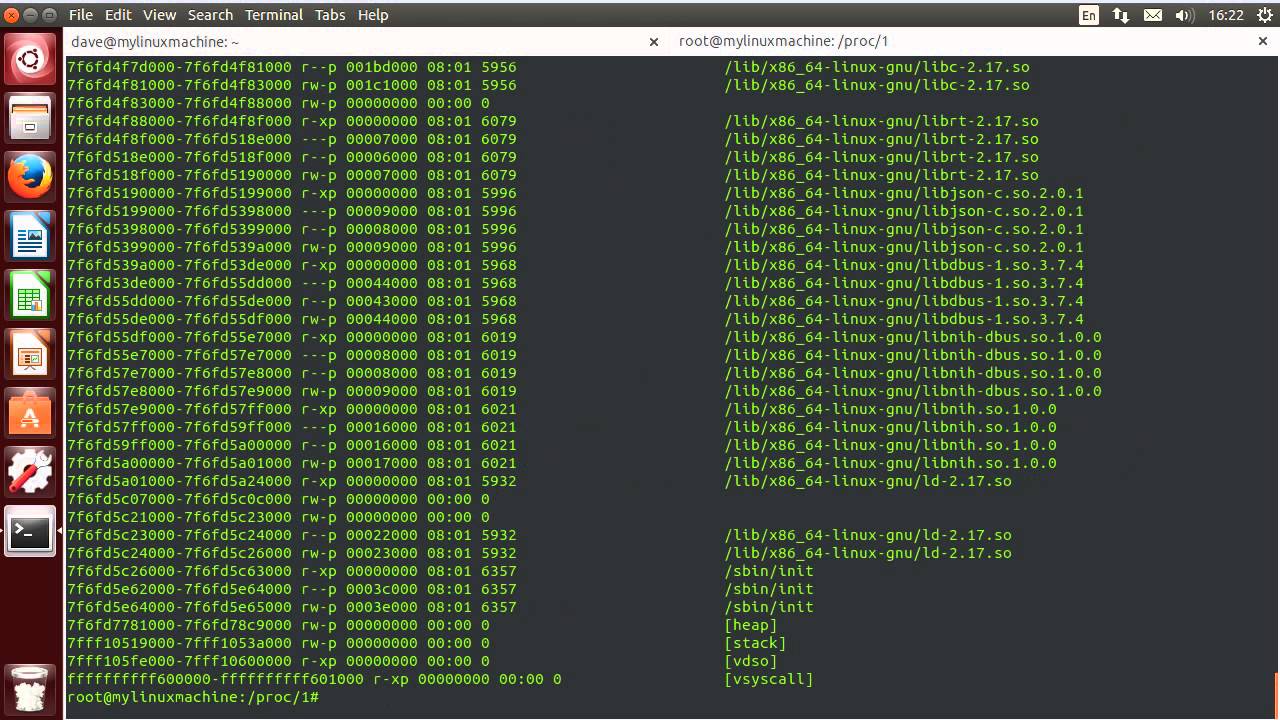Screen dimensions: 1280x720
Task: Select the Terminal icon in launcher
Action: pos(30,533)
